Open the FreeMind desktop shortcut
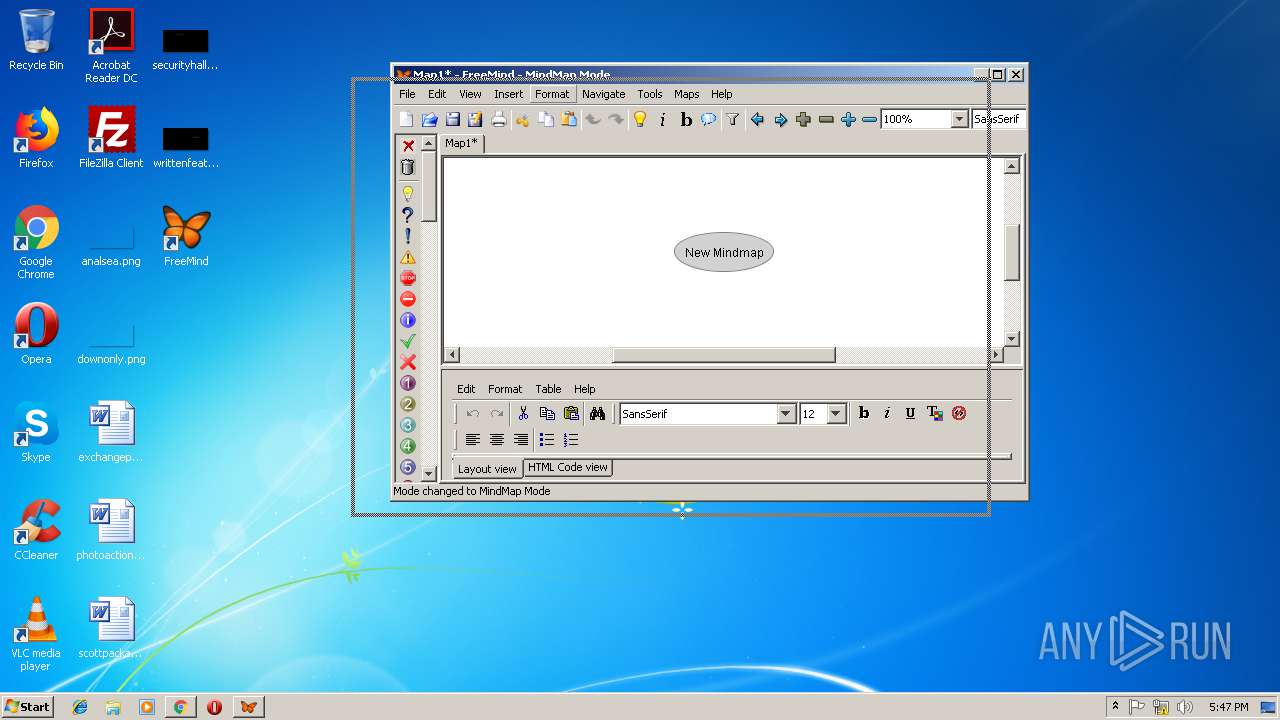This screenshot has height=720, width=1280. click(x=186, y=238)
